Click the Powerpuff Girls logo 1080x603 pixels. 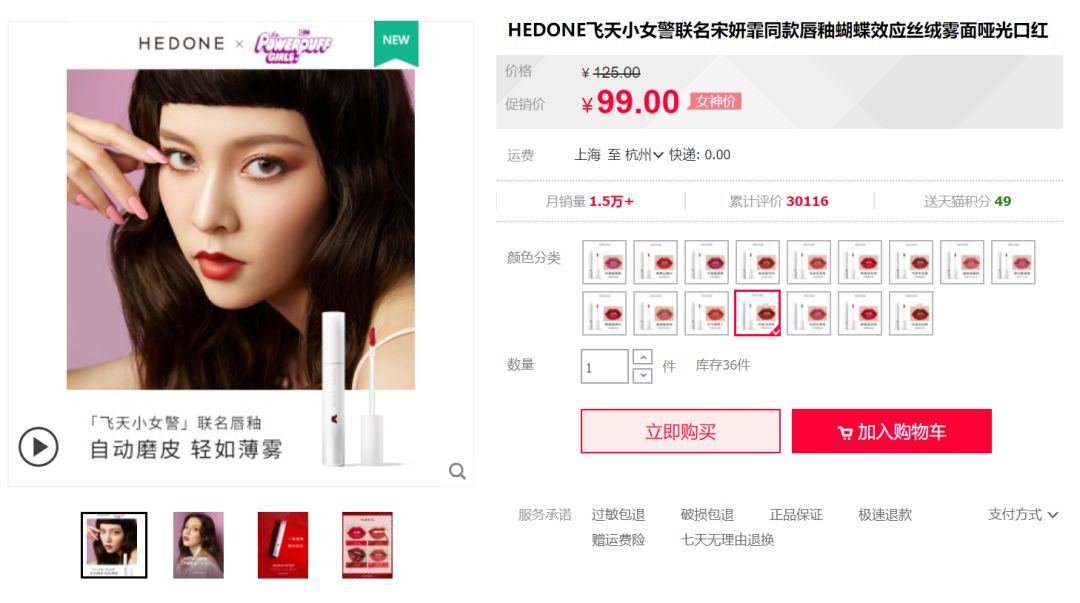pyautogui.click(x=293, y=45)
